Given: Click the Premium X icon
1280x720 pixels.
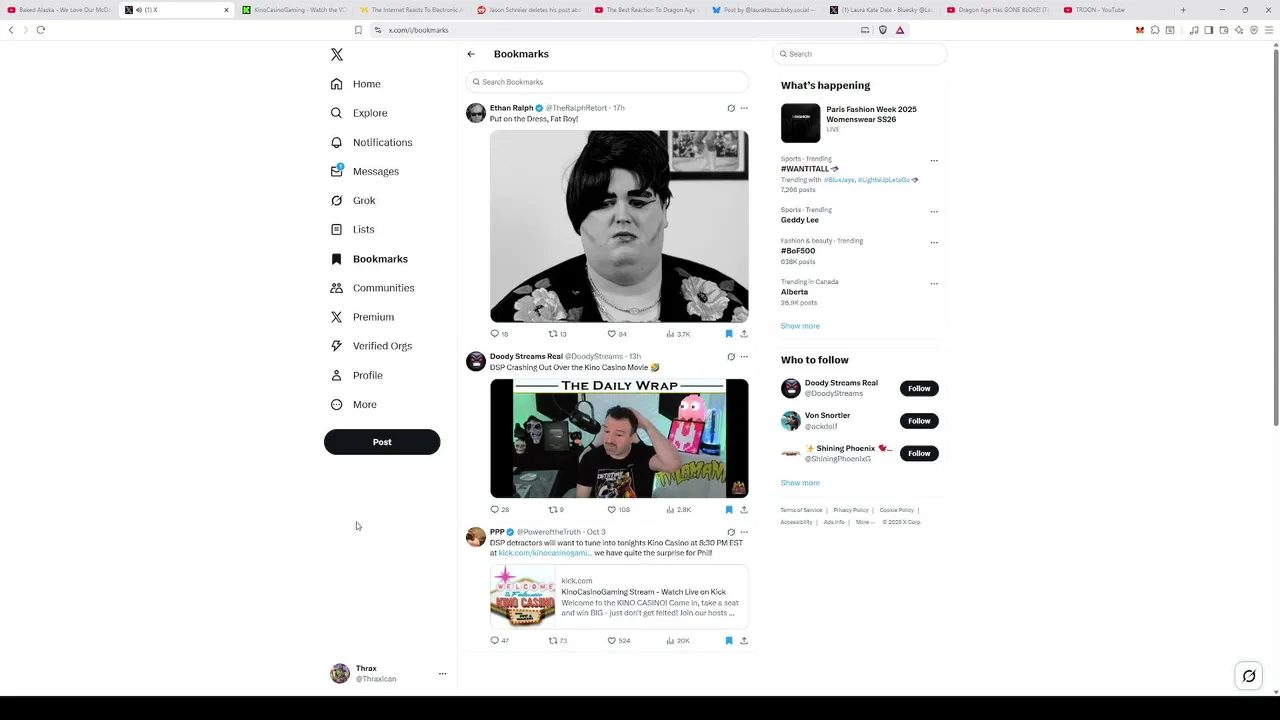Looking at the screenshot, I should (x=336, y=317).
